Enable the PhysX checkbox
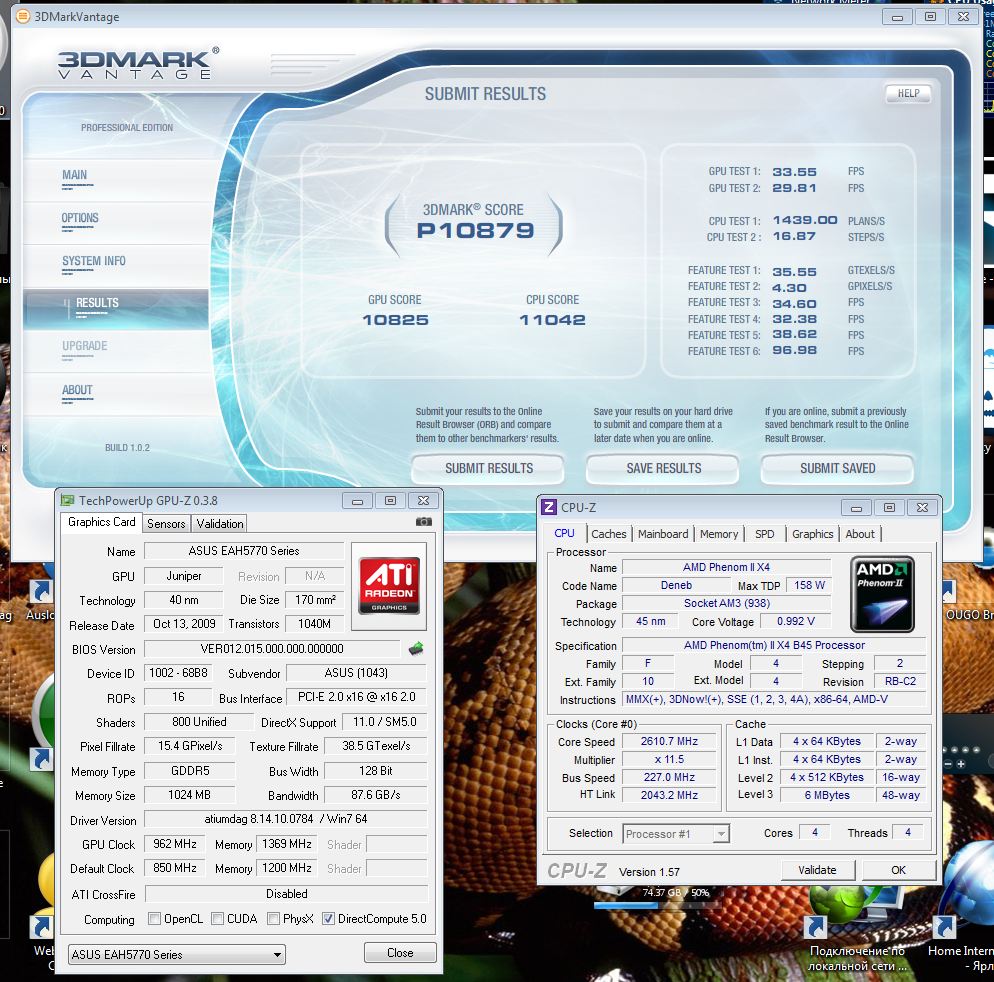 (273, 918)
